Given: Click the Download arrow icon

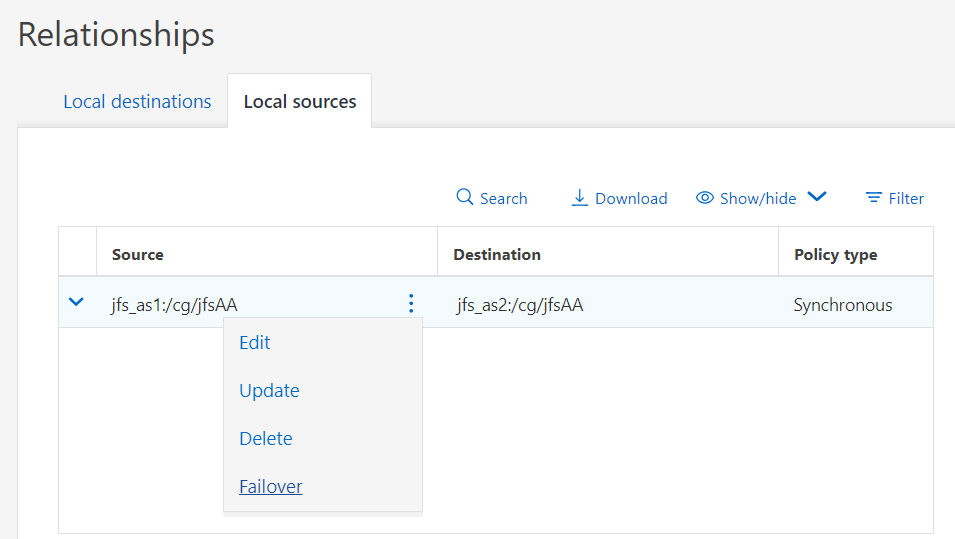Looking at the screenshot, I should 579,197.
